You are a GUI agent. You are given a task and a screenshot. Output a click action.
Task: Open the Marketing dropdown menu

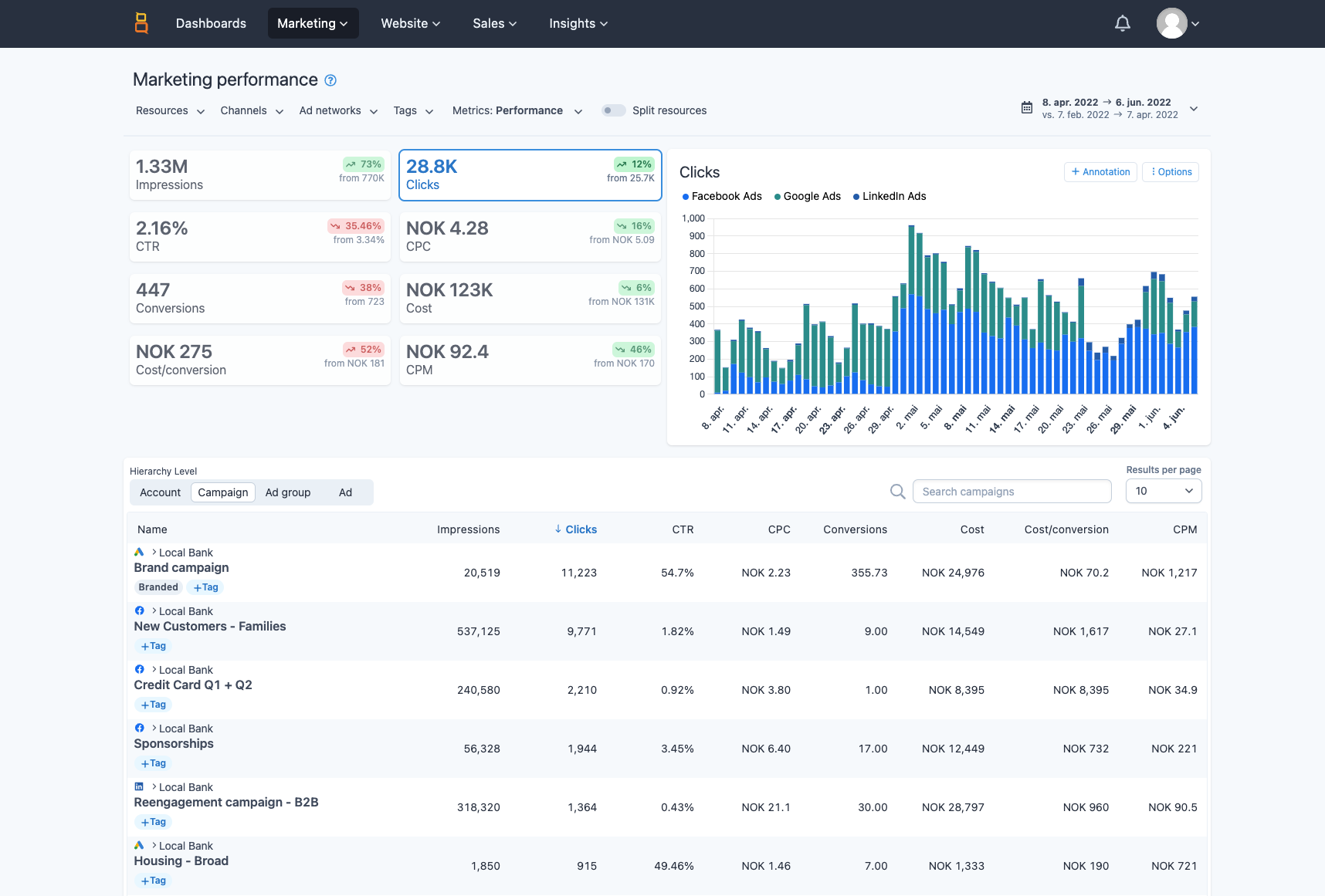(x=313, y=23)
